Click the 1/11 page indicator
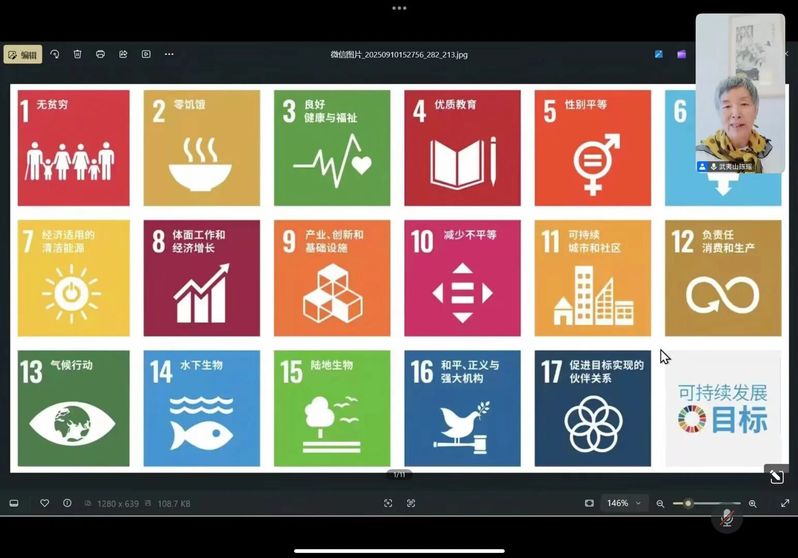This screenshot has width=798, height=558. pyautogui.click(x=399, y=475)
